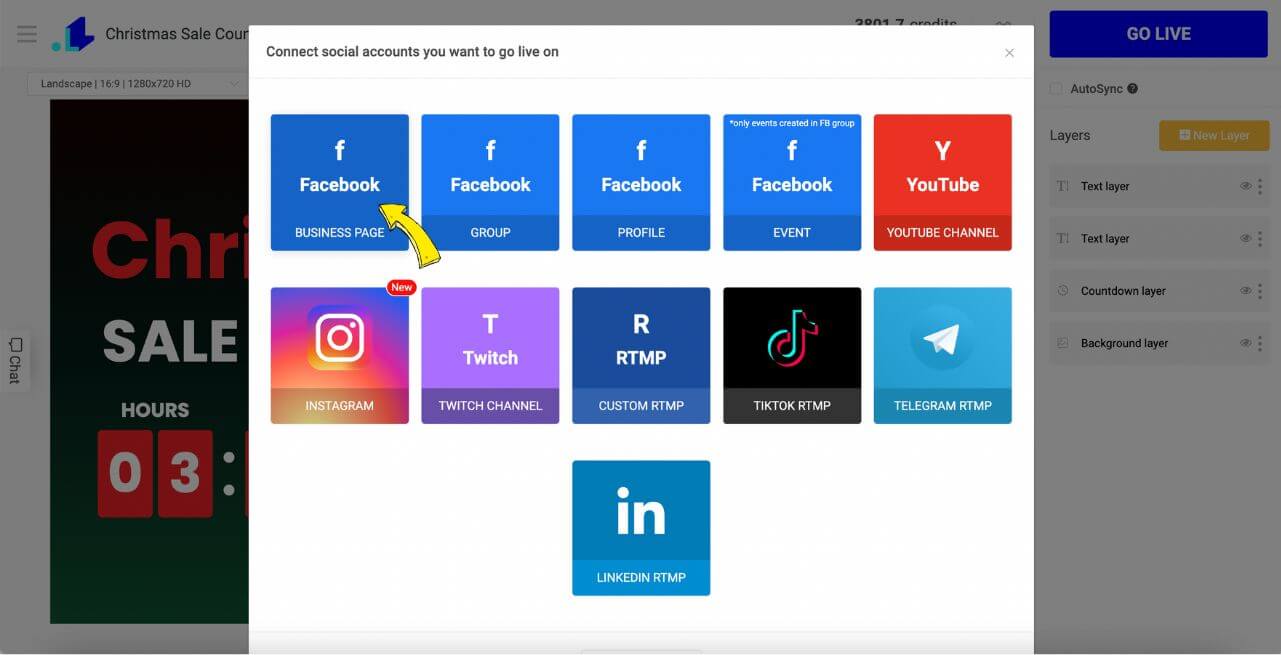Image resolution: width=1281 pixels, height=655 pixels.
Task: Click the app logo in header
Action: [x=74, y=34]
